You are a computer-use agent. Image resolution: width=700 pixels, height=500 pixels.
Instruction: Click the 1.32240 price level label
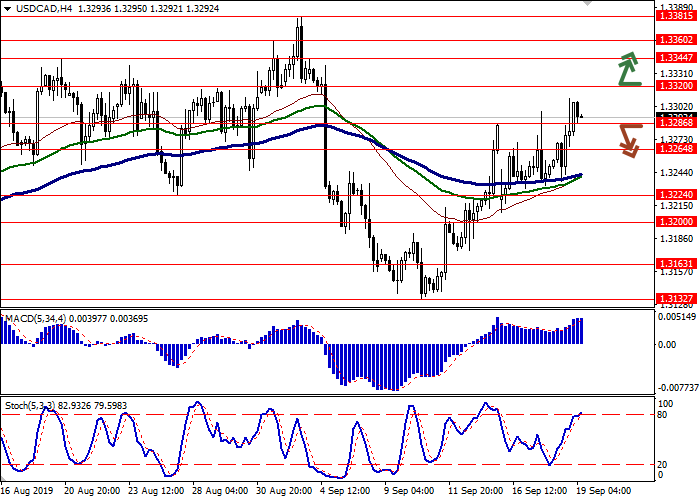671,196
